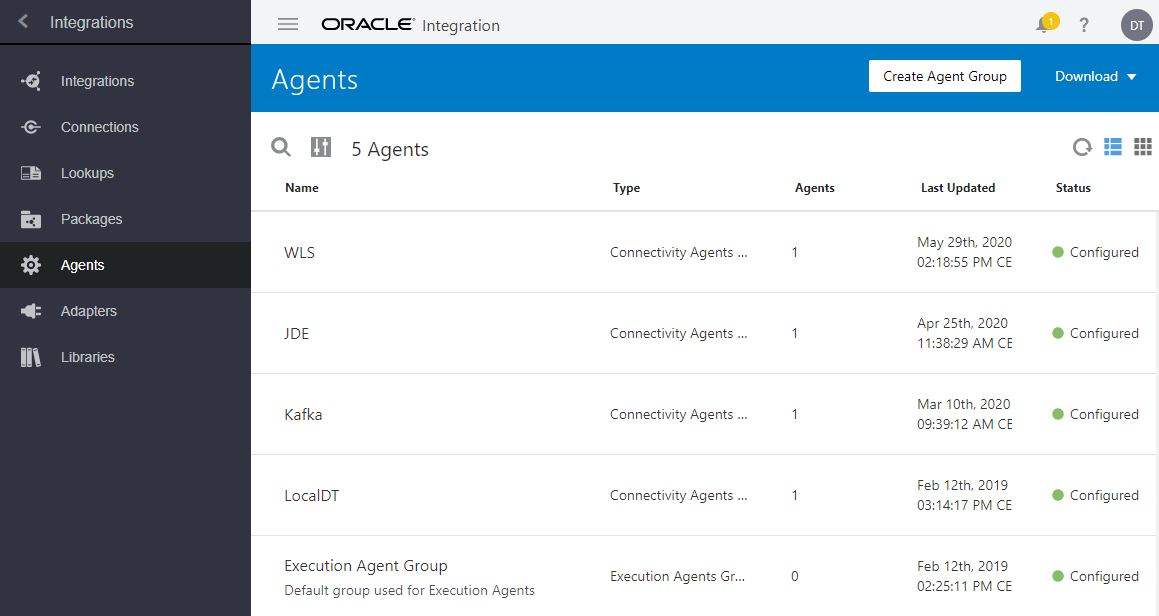Select the Libraries sidebar icon
This screenshot has width=1159, height=616.
(x=29, y=357)
